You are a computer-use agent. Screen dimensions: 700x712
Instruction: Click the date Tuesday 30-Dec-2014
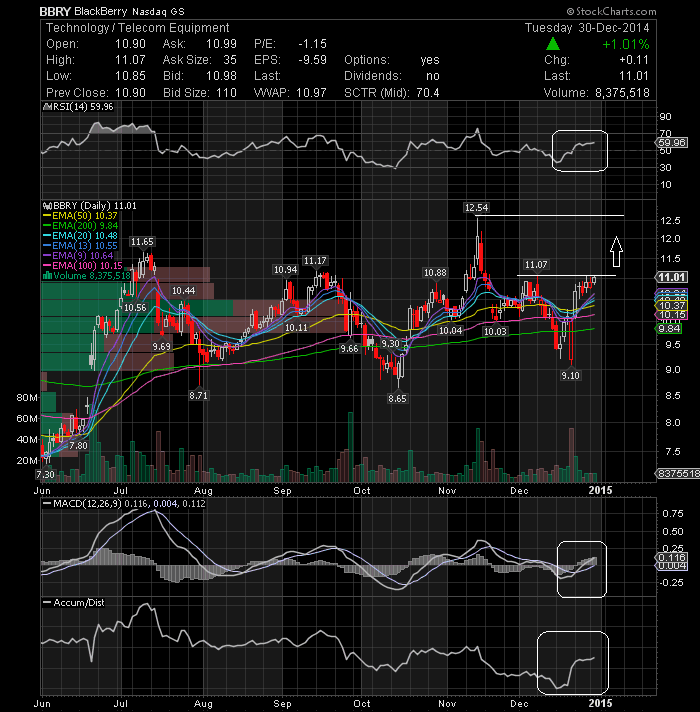pyautogui.click(x=587, y=28)
